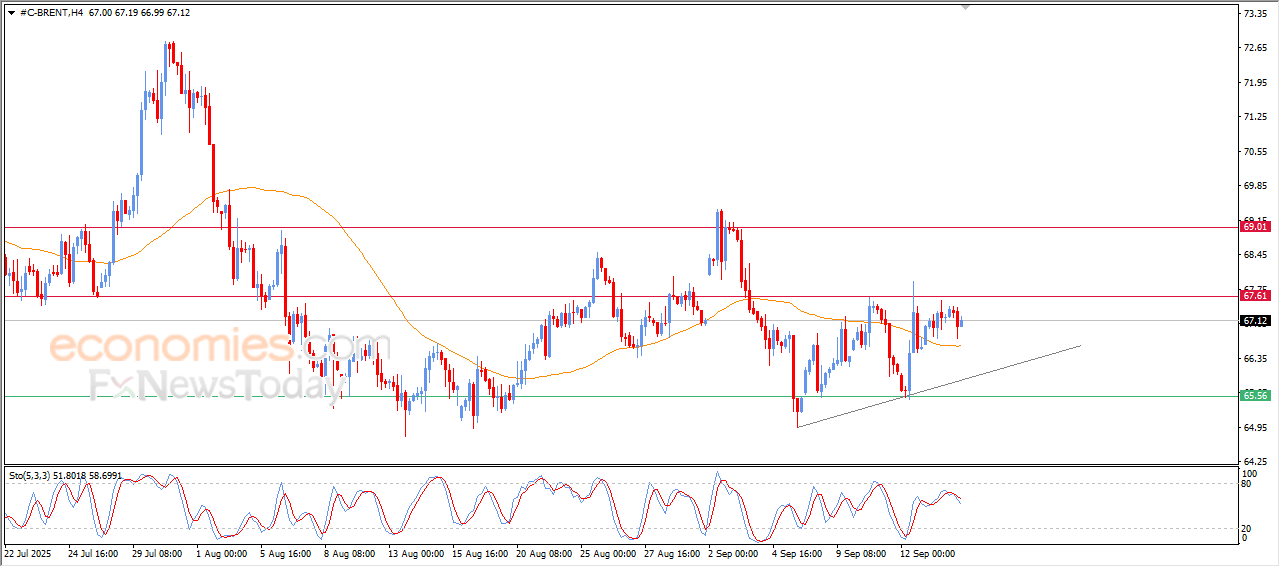Click the 68.45 price scale value

pos(1256,255)
